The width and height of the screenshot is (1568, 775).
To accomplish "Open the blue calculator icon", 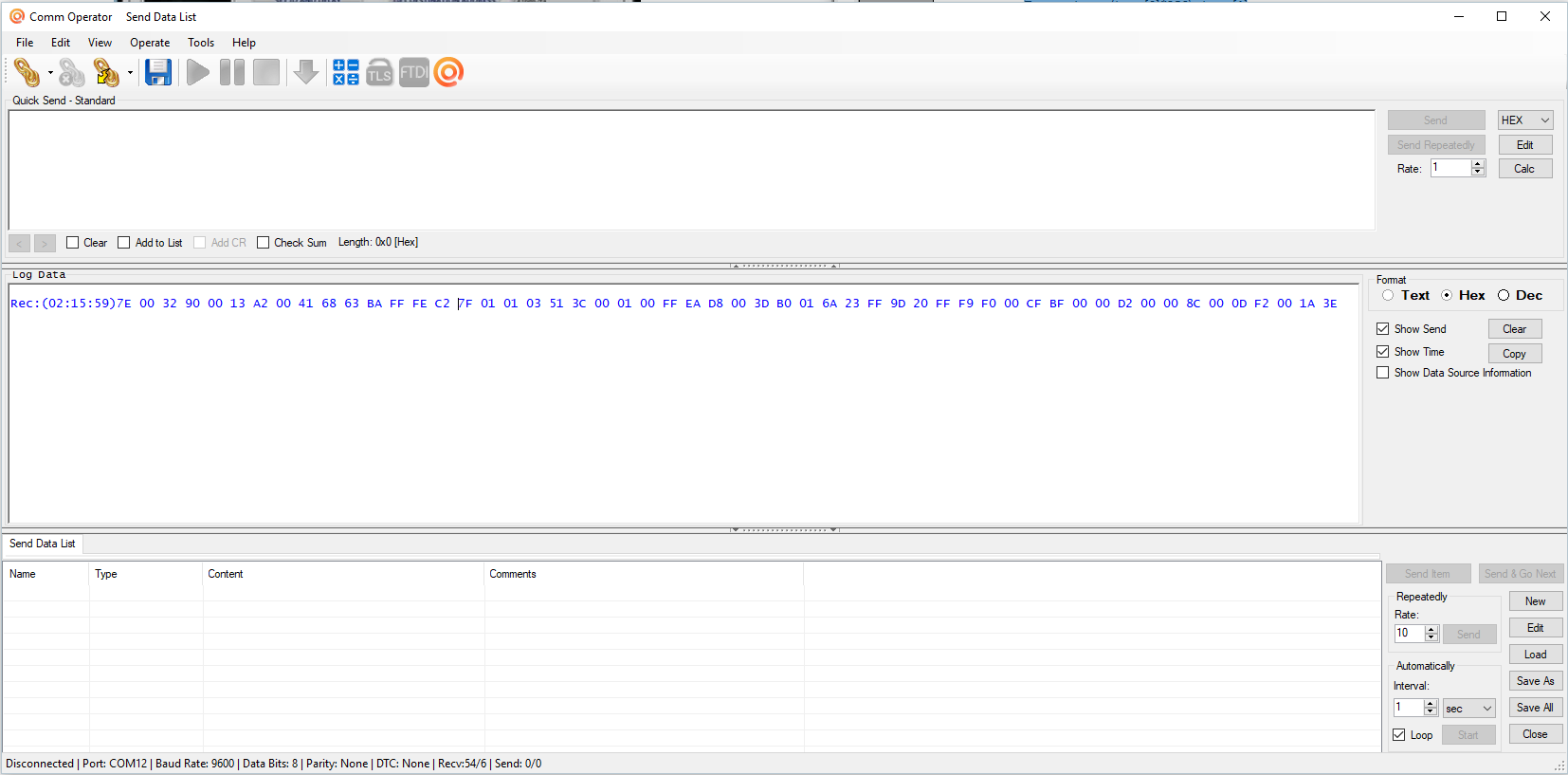I will click(346, 72).
